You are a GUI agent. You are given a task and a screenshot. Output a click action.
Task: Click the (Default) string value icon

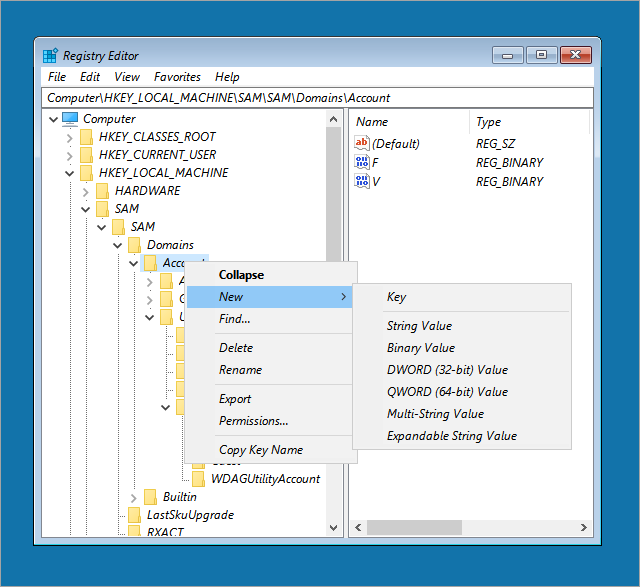(x=362, y=143)
